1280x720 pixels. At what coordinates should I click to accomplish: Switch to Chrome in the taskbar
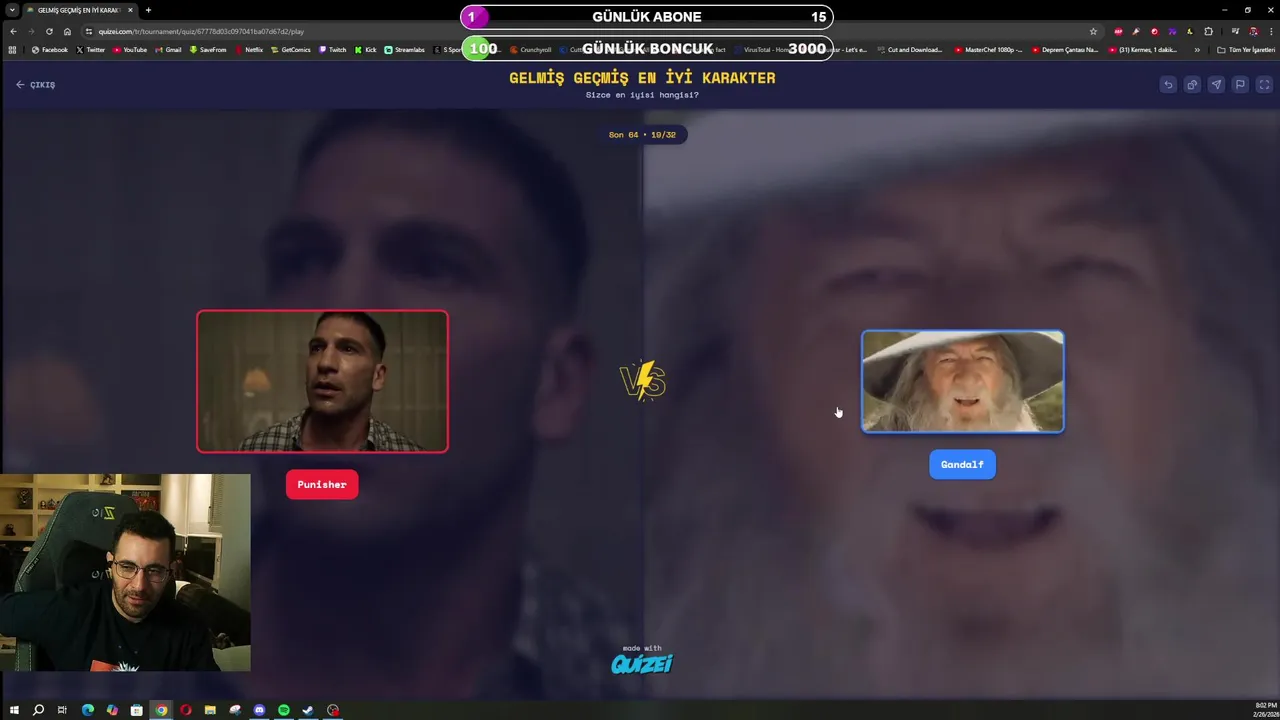161,710
